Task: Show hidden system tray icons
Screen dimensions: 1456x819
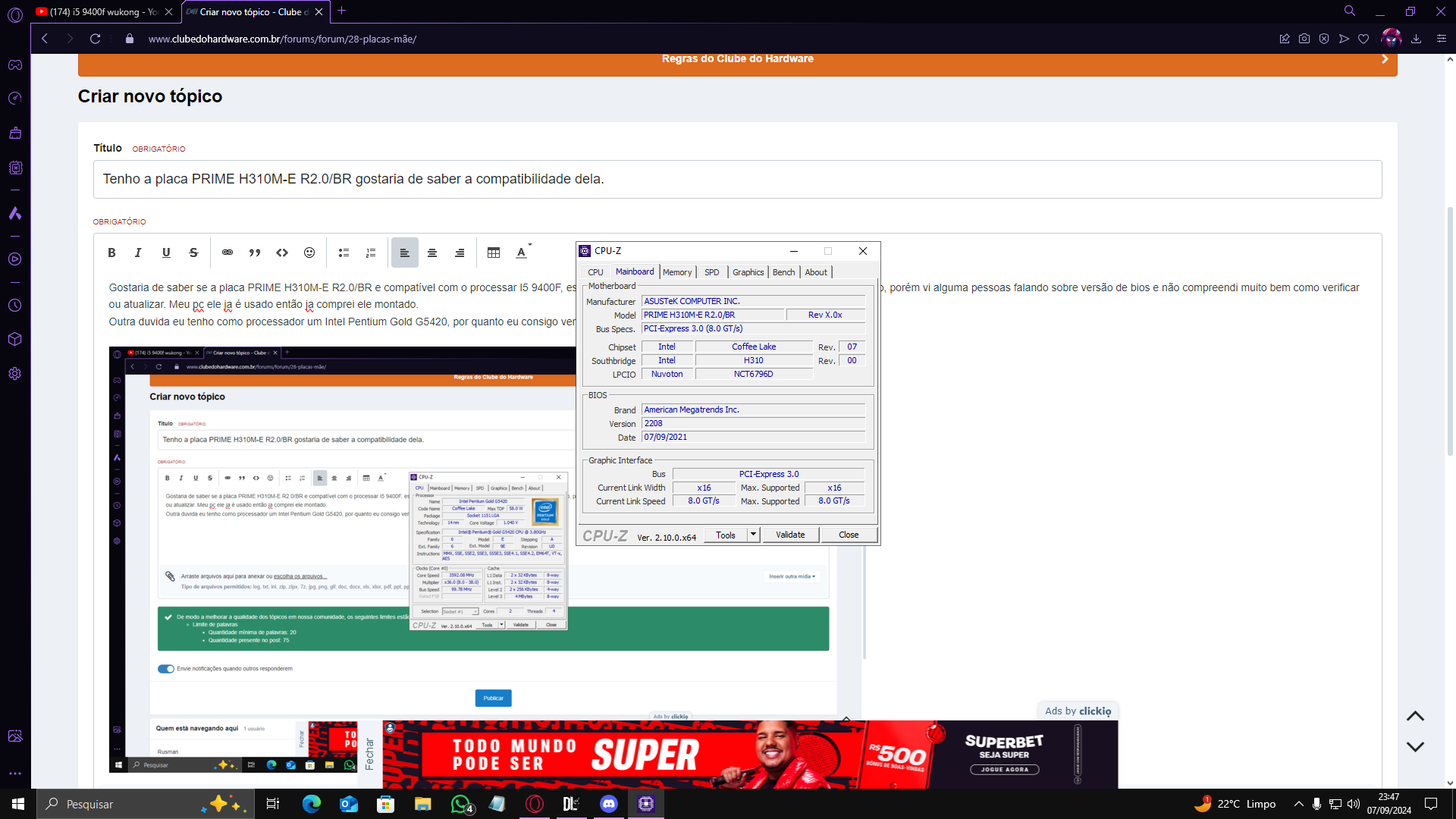Action: click(1298, 804)
